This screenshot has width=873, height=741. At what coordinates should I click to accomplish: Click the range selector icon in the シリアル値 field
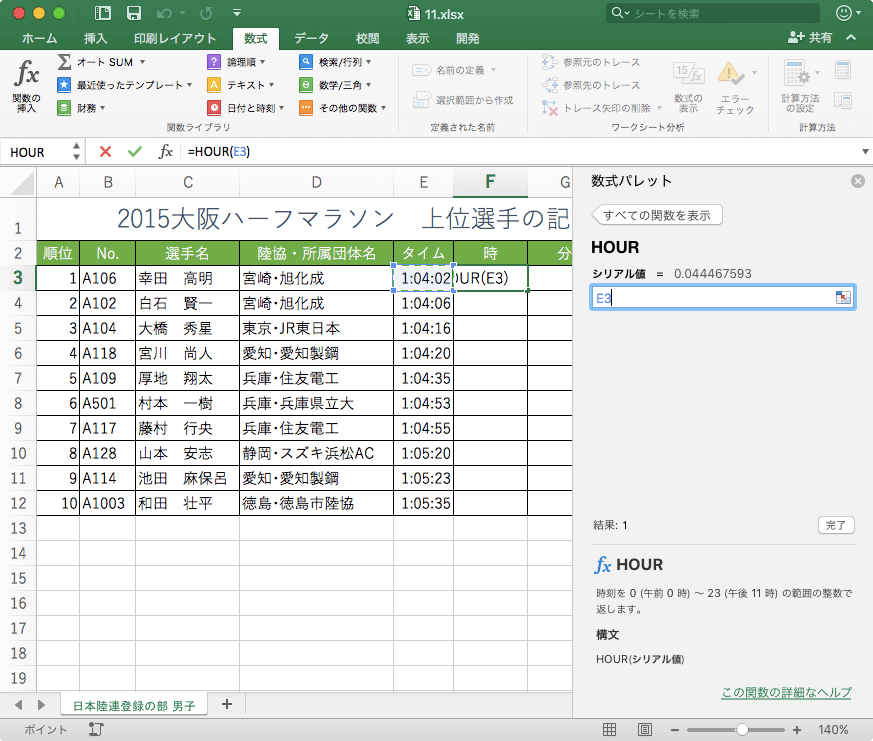click(x=842, y=298)
